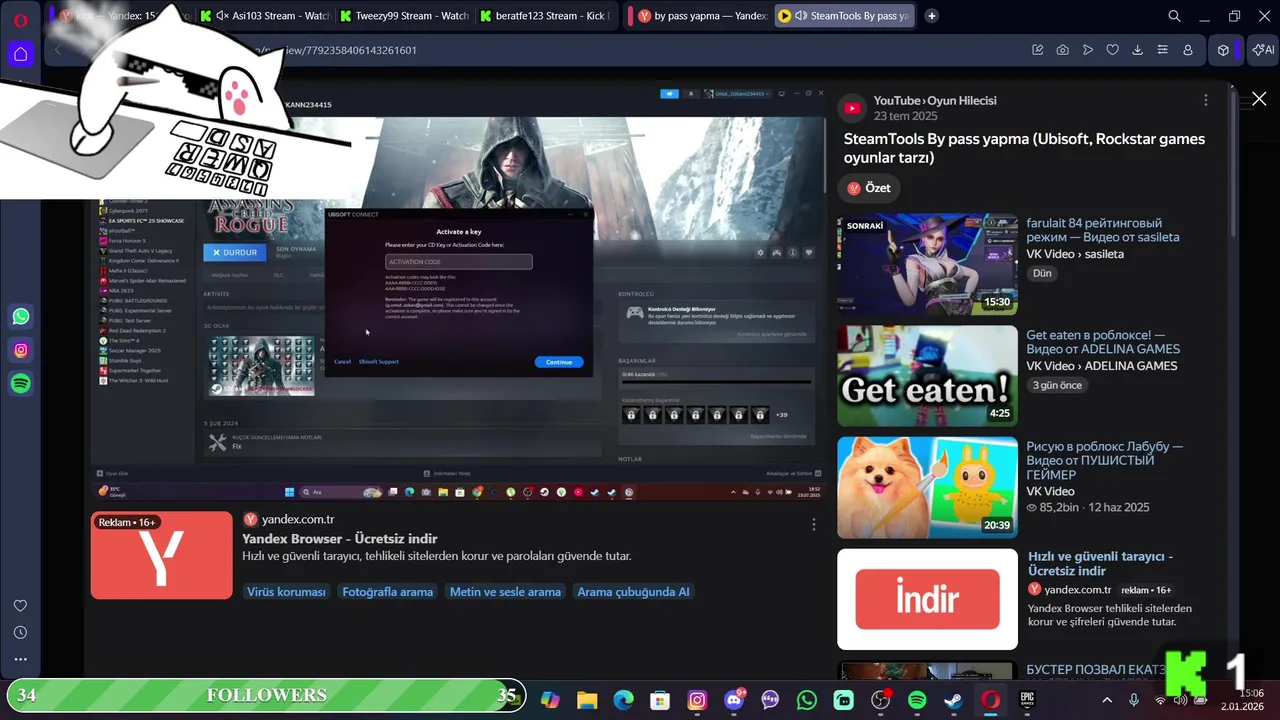This screenshot has height=720, width=1280.
Task: Open Рисую в роблокс Лабубу title link
Action: (1105, 460)
